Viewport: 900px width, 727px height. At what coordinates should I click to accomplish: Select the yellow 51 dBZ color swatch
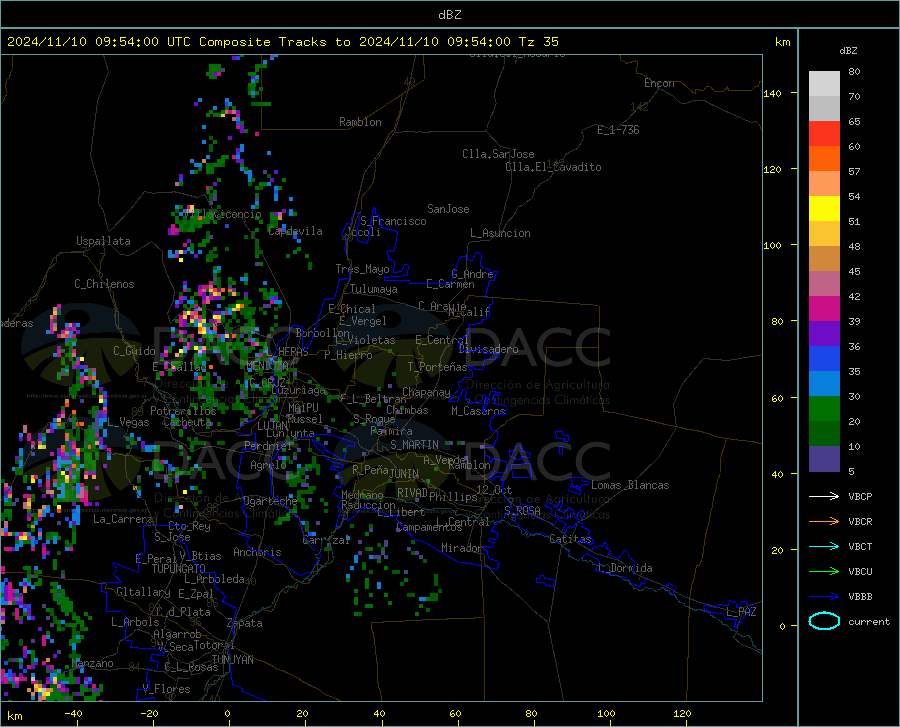[x=824, y=209]
